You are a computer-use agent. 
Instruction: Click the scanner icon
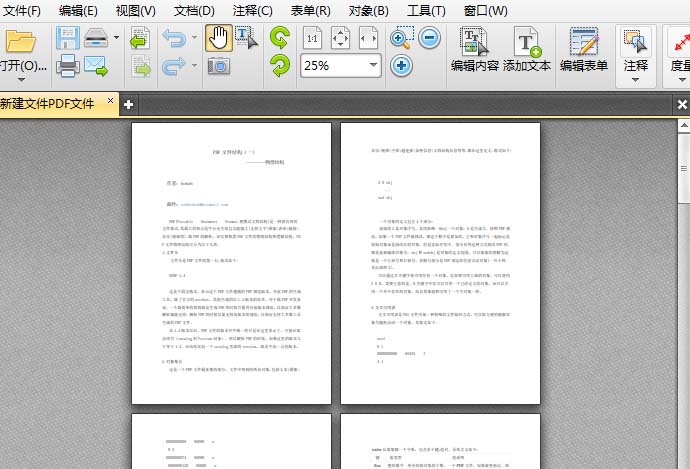(96, 38)
